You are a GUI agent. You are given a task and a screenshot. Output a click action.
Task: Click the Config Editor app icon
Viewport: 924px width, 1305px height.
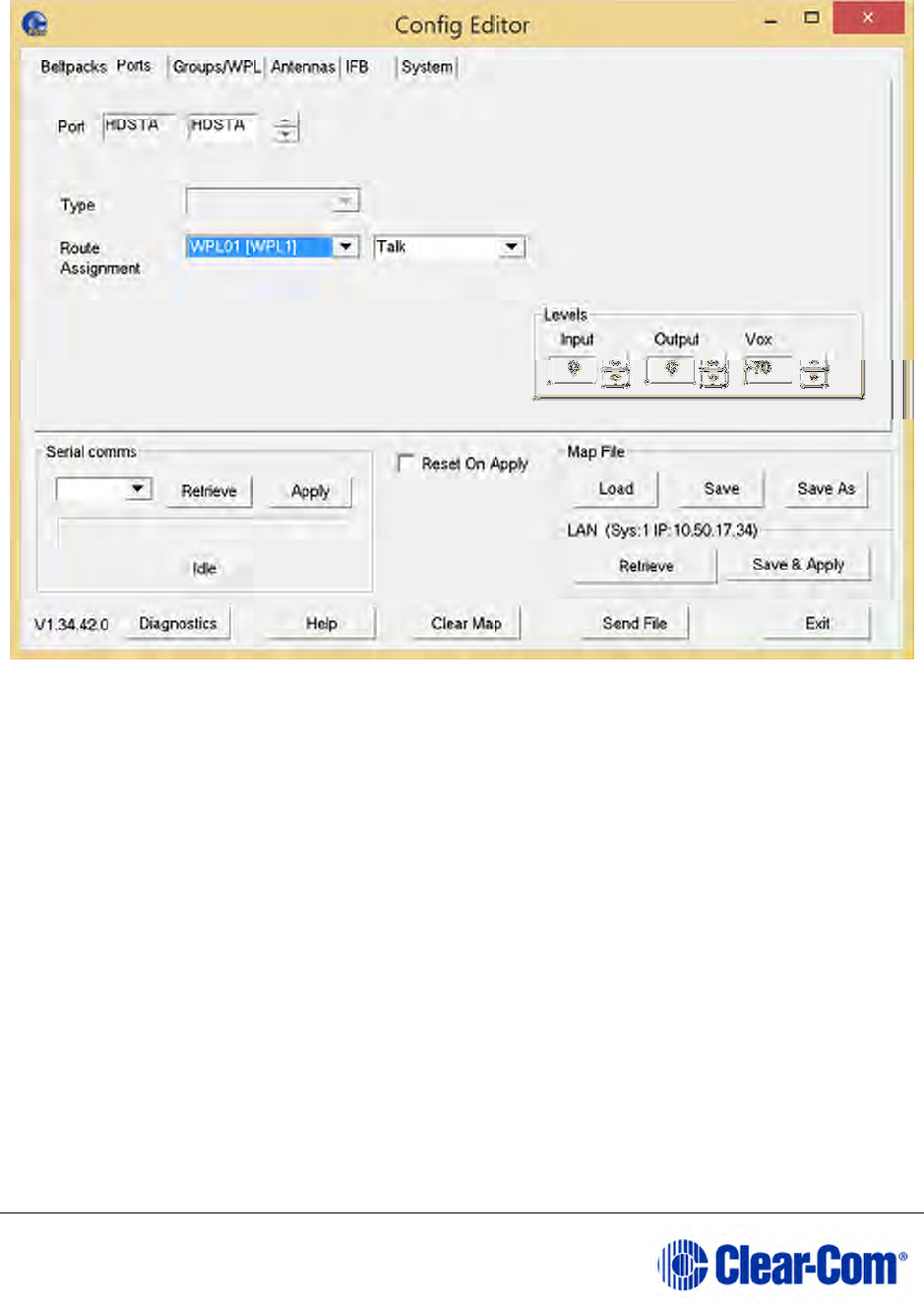(x=34, y=24)
